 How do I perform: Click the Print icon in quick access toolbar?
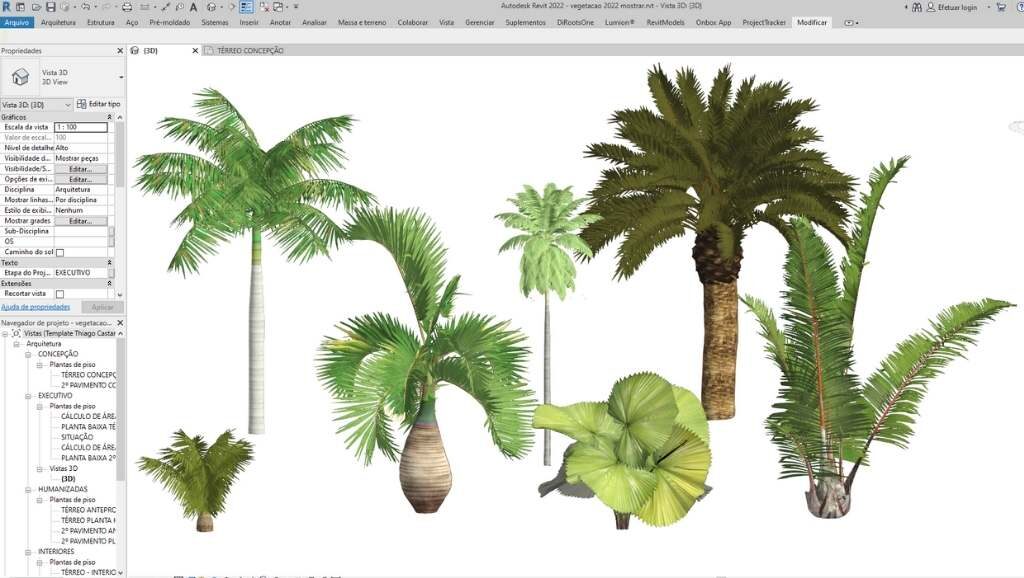pos(127,7)
